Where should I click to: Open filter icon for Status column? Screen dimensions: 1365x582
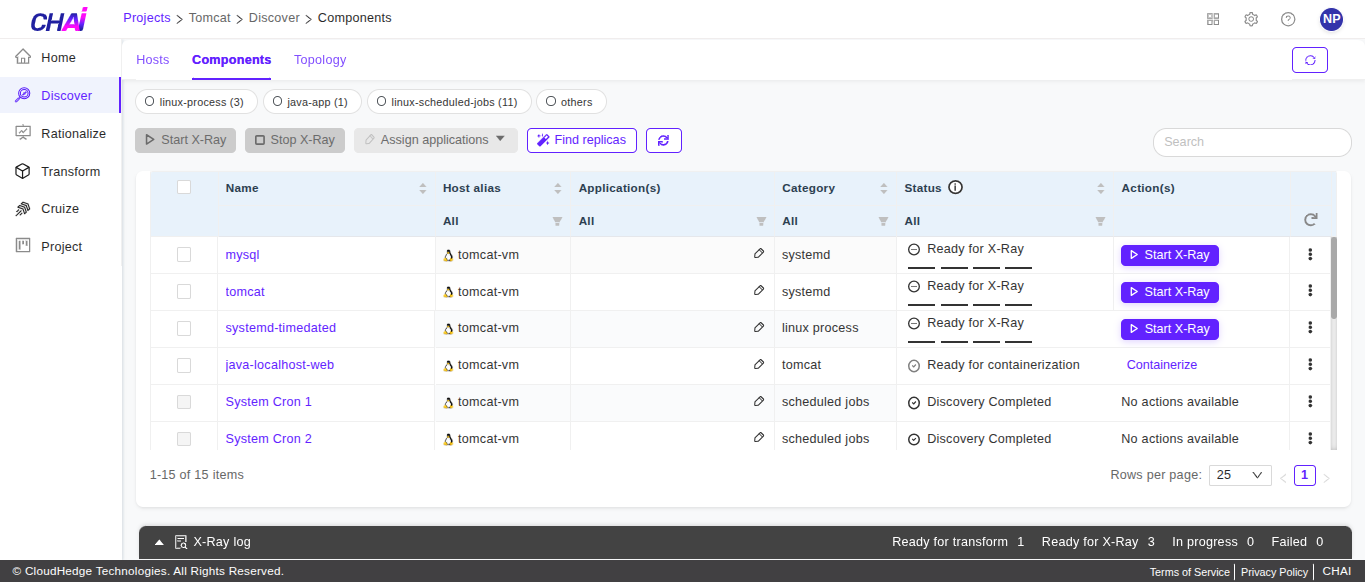pos(1100,221)
